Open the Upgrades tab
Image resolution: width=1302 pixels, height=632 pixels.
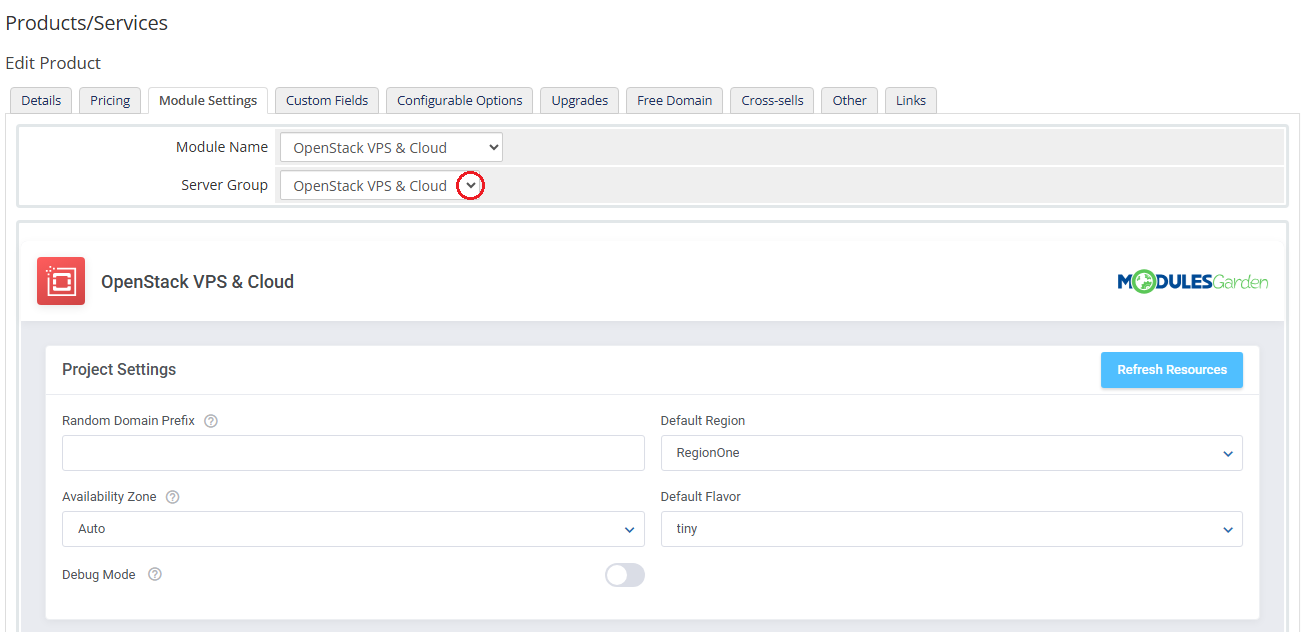pyautogui.click(x=580, y=100)
